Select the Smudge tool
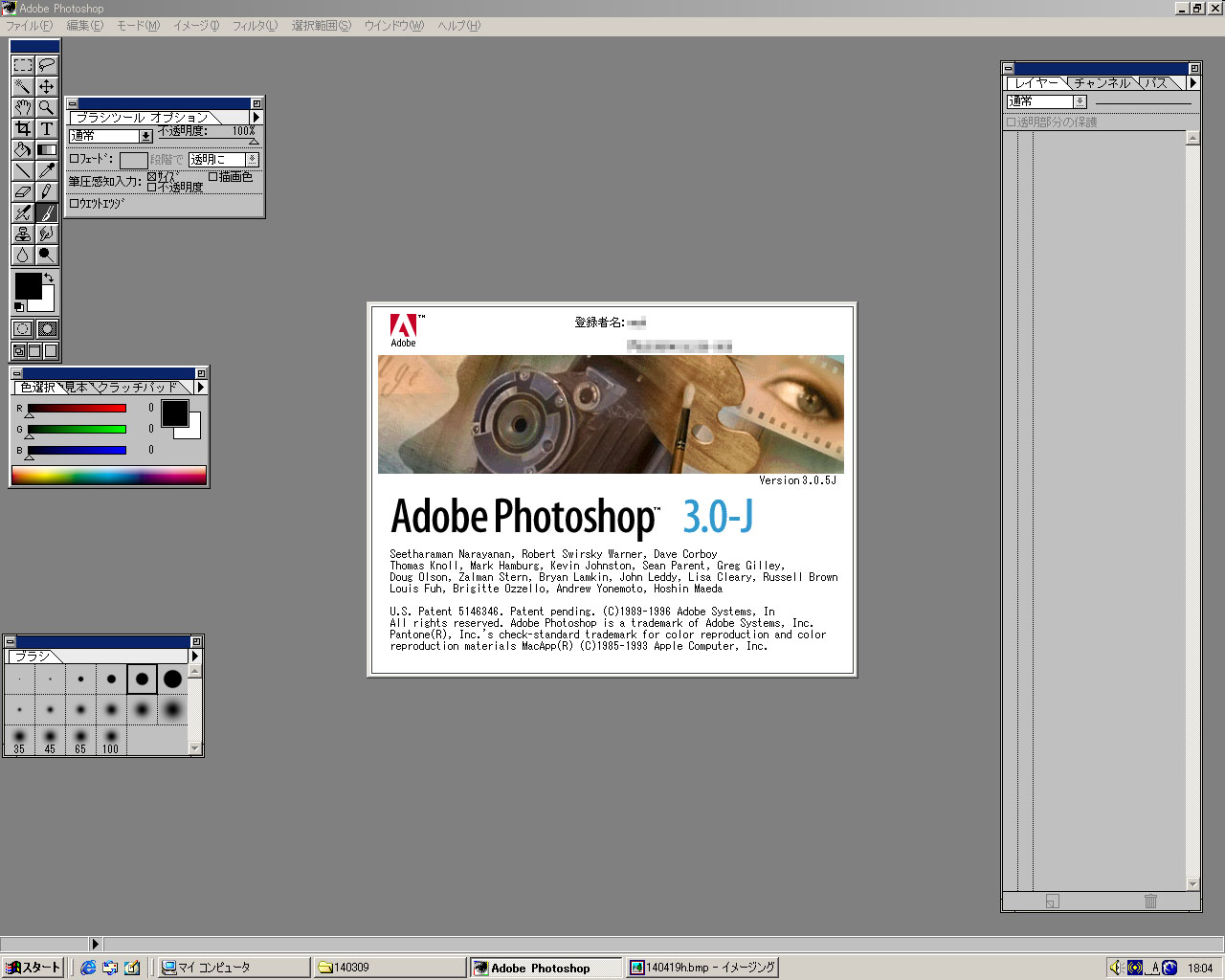Screen dimensions: 1225x980 point(46,234)
